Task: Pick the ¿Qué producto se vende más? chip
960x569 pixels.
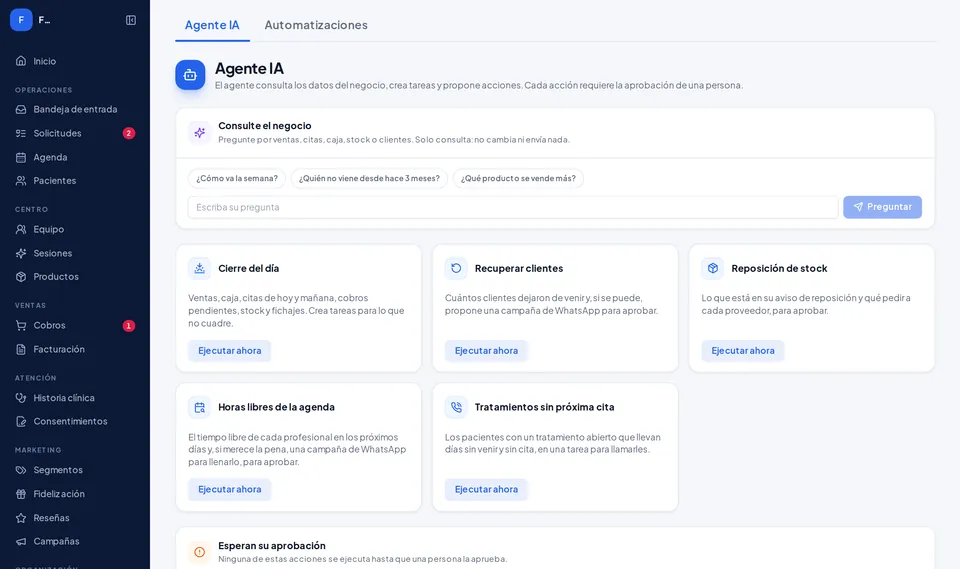Action: coord(518,178)
